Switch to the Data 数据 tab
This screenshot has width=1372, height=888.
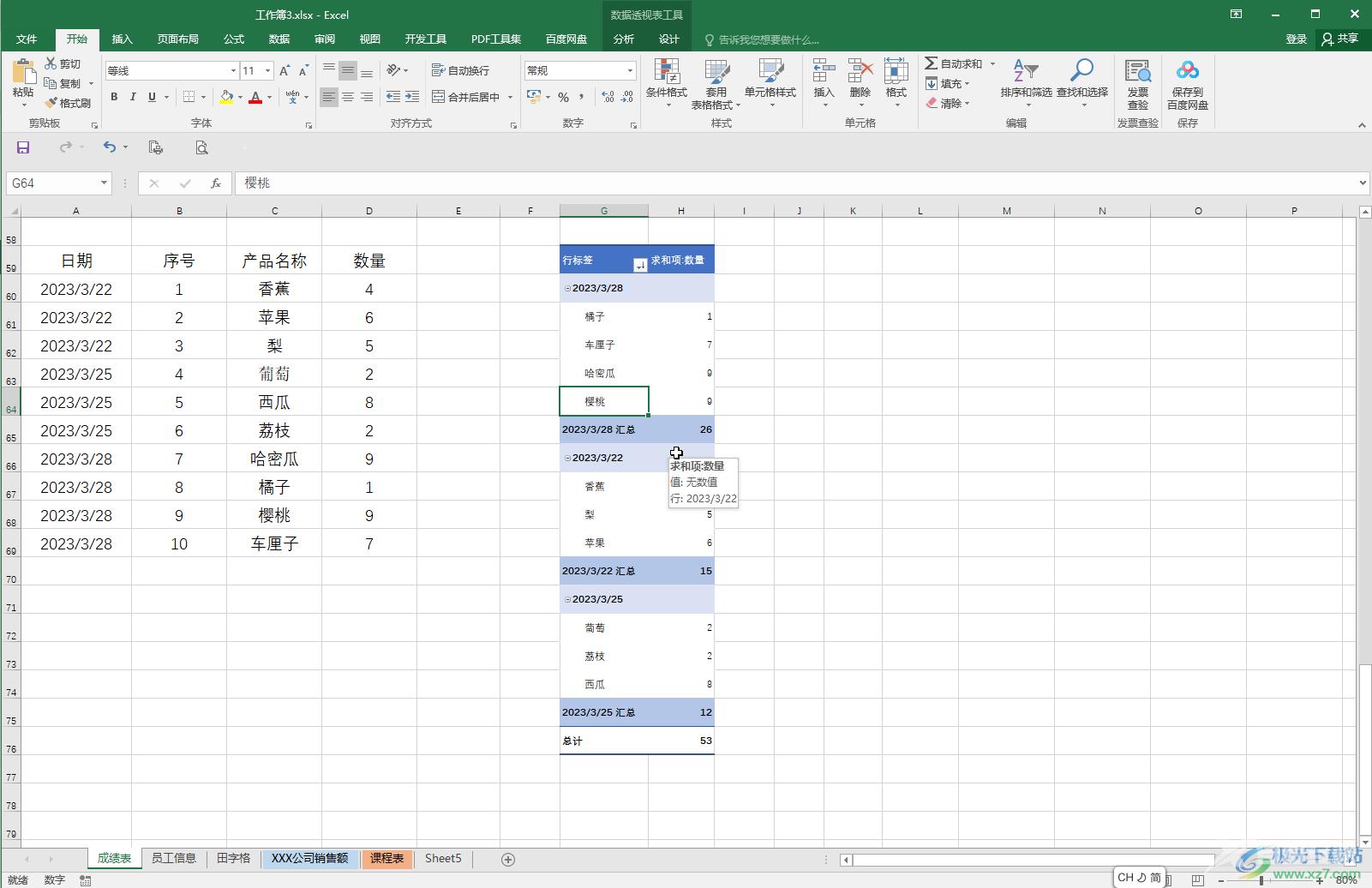coord(279,39)
